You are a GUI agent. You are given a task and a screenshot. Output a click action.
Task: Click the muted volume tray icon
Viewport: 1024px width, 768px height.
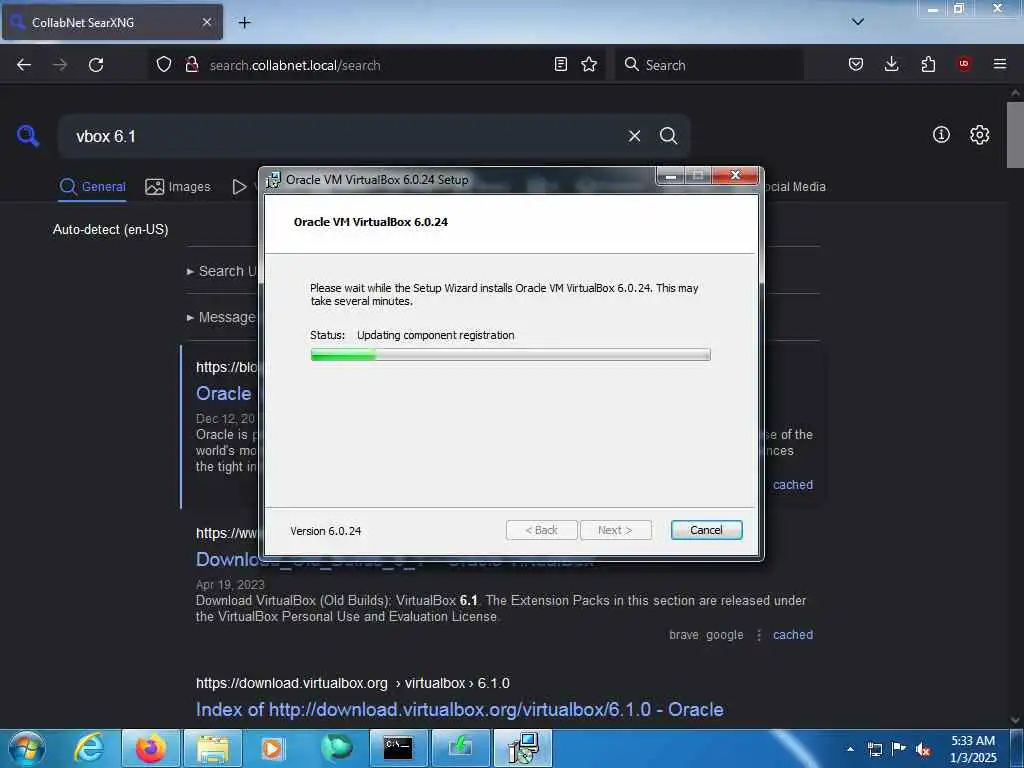pyautogui.click(x=923, y=749)
